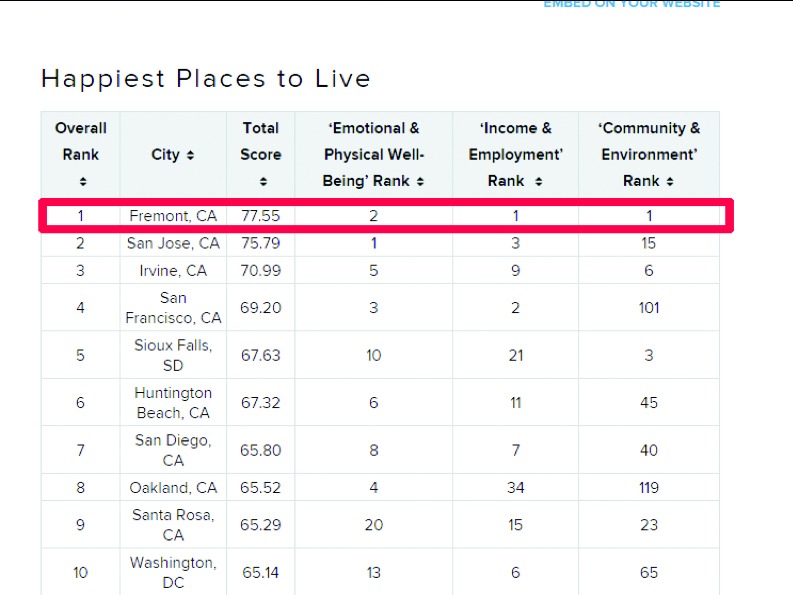Click the Total Score column header text
793x595 pixels.
(260, 141)
